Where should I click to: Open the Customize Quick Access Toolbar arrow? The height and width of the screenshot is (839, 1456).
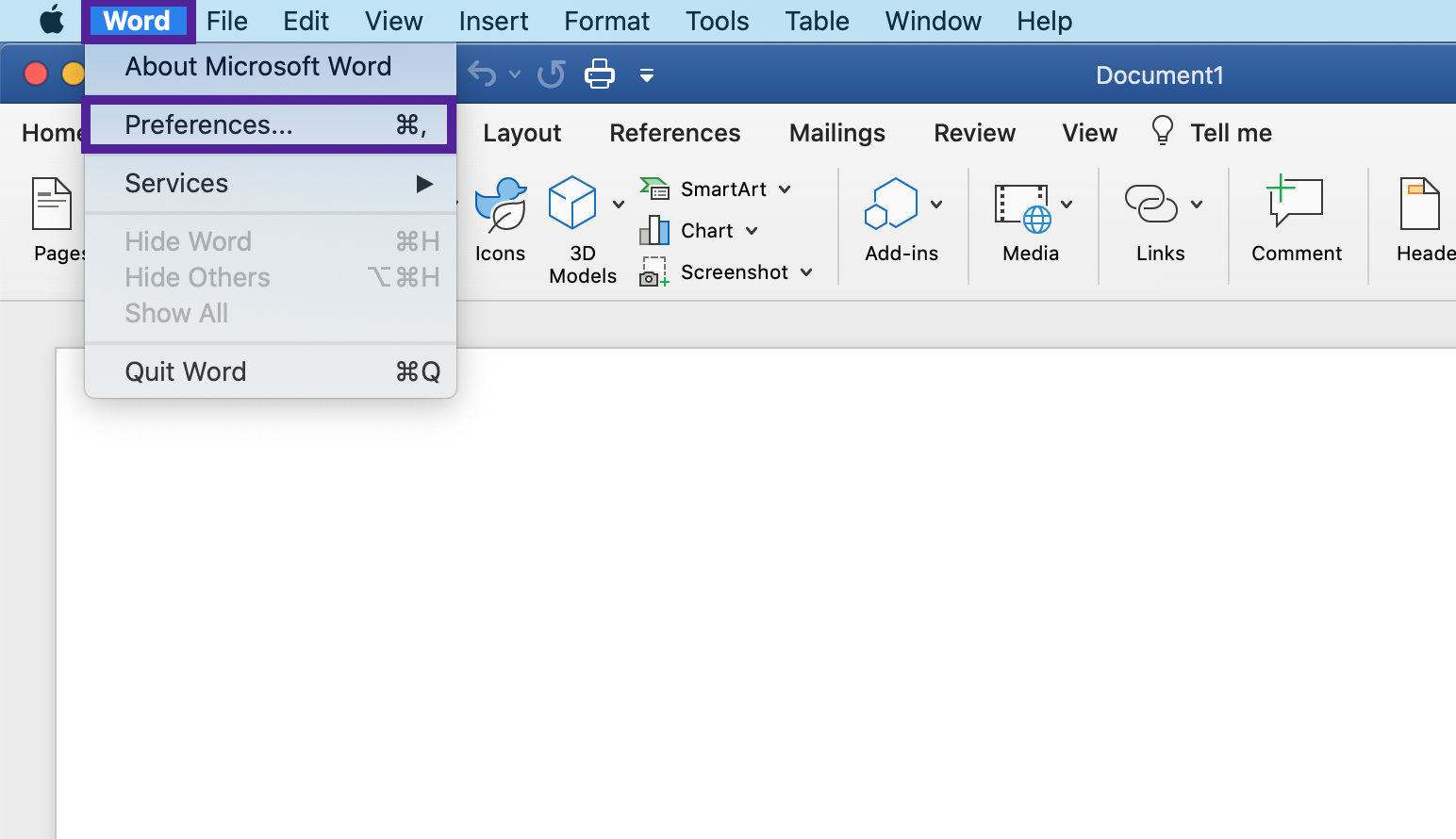point(647,74)
